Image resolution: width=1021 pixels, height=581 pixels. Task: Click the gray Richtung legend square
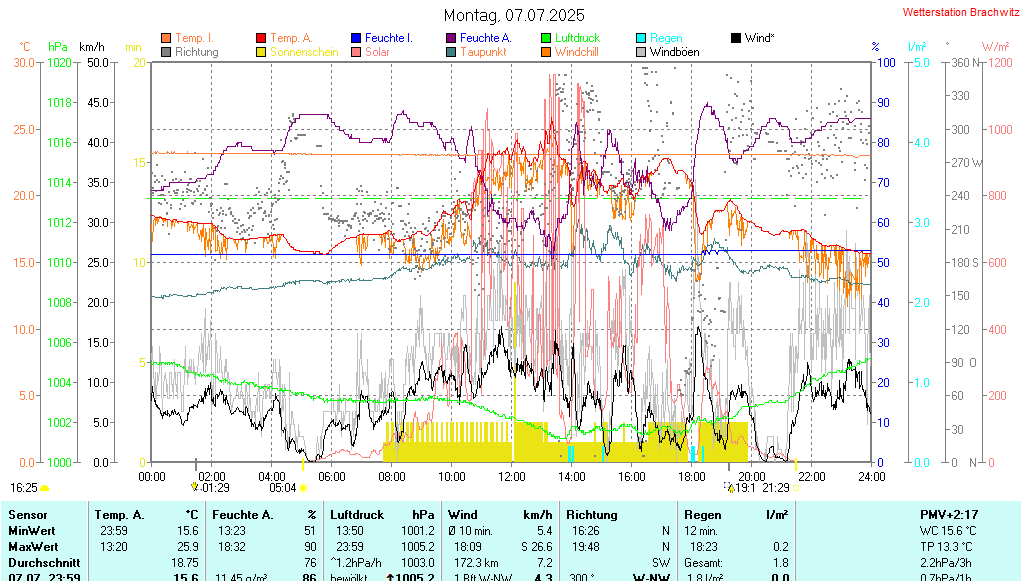coord(166,52)
